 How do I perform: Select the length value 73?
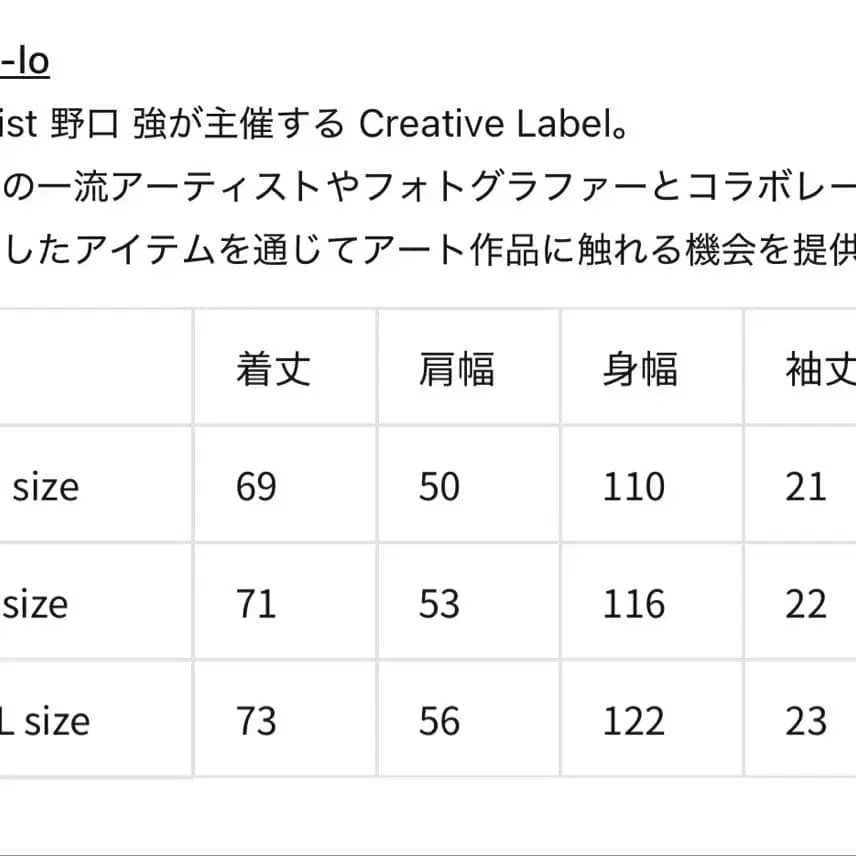pyautogui.click(x=256, y=721)
